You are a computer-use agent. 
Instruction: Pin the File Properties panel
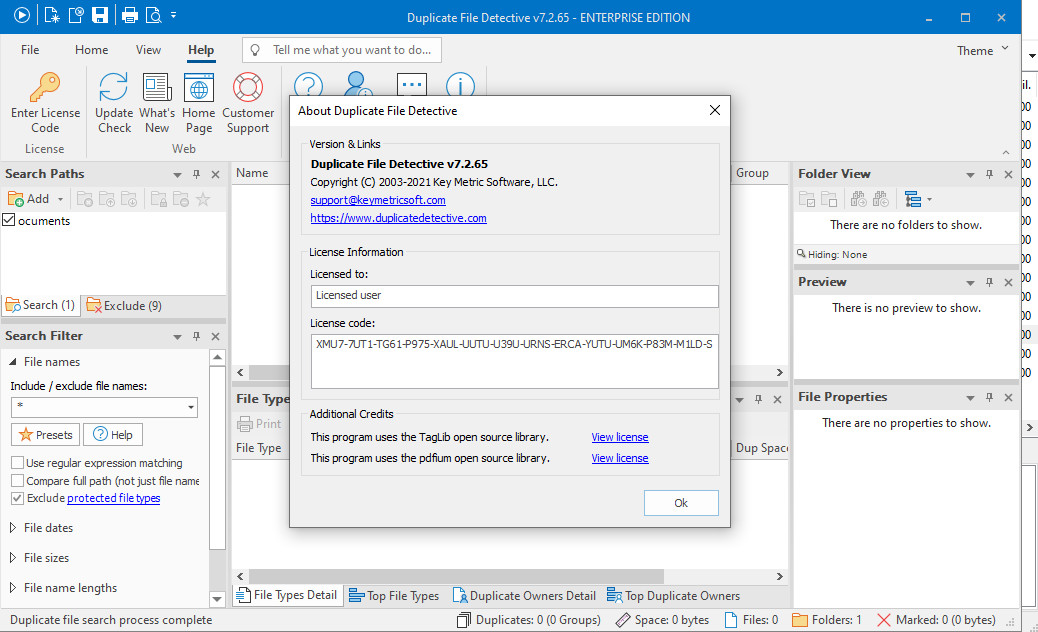tap(989, 397)
